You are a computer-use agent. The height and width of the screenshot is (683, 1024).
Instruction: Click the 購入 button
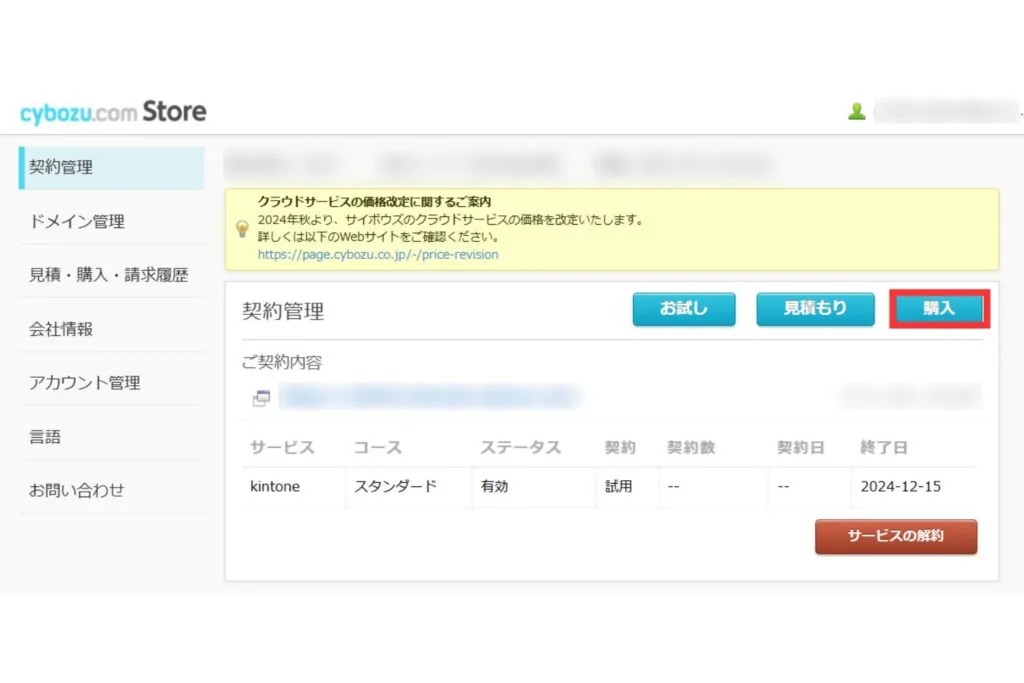click(x=939, y=309)
